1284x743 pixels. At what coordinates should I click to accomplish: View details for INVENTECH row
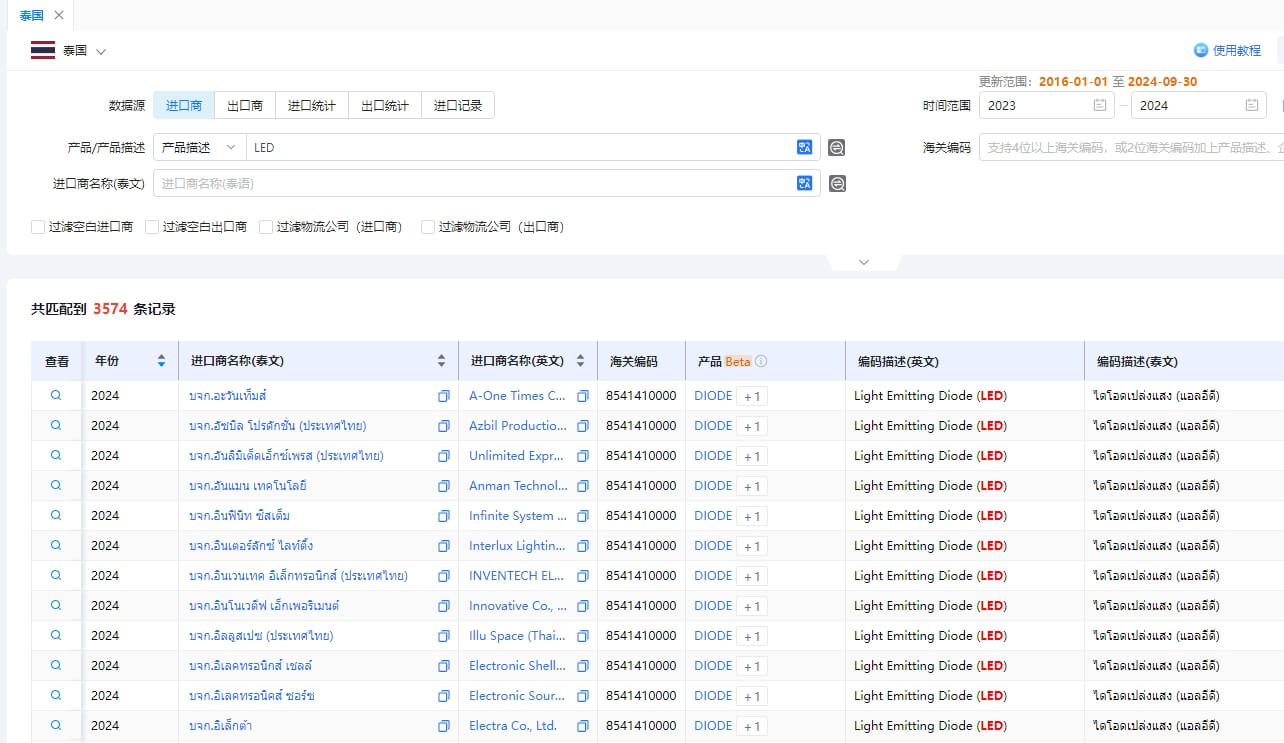[x=56, y=575]
